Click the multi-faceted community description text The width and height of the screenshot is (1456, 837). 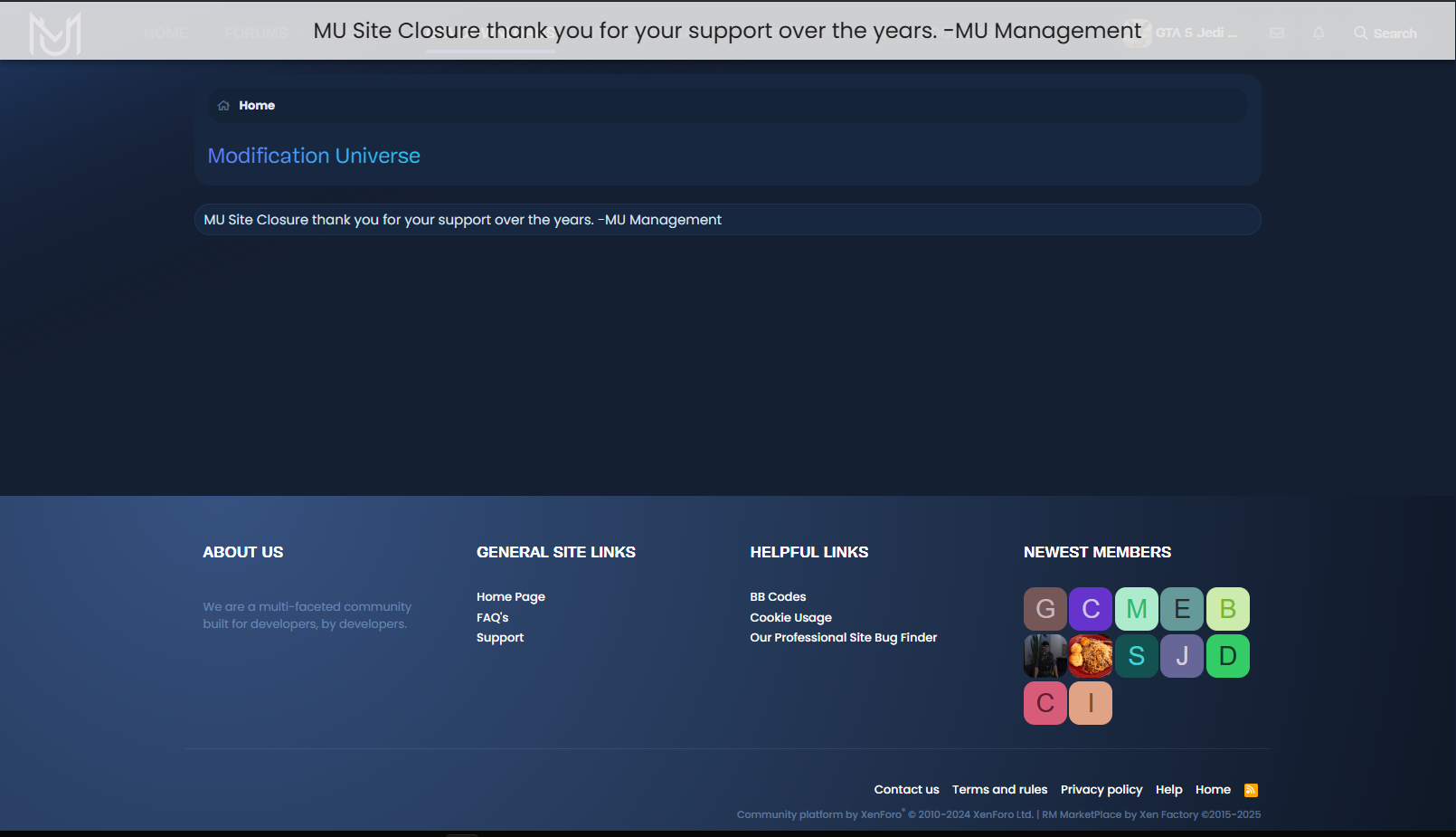[x=307, y=615]
